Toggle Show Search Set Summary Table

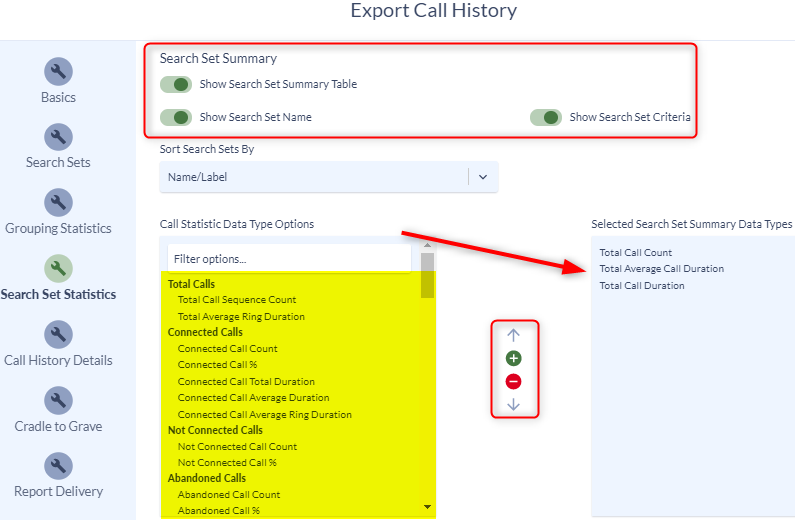click(x=176, y=85)
